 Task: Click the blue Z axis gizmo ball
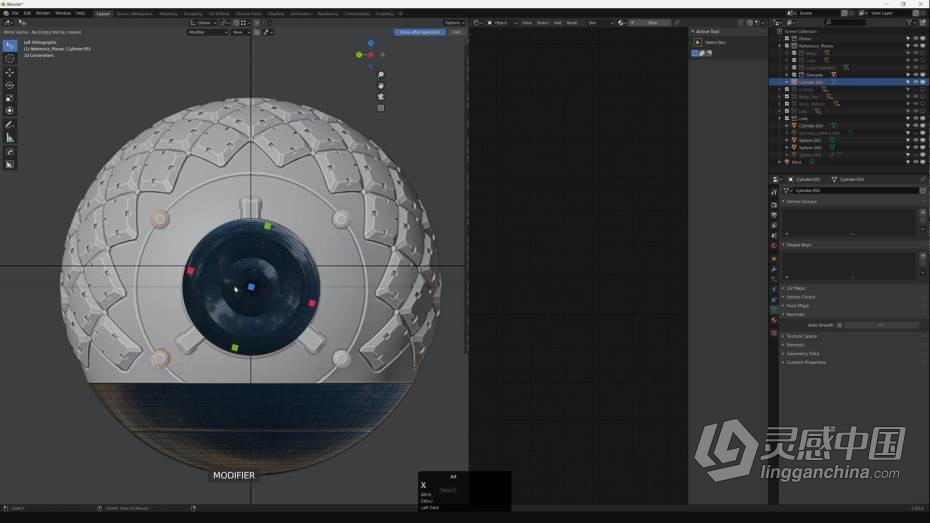371,43
